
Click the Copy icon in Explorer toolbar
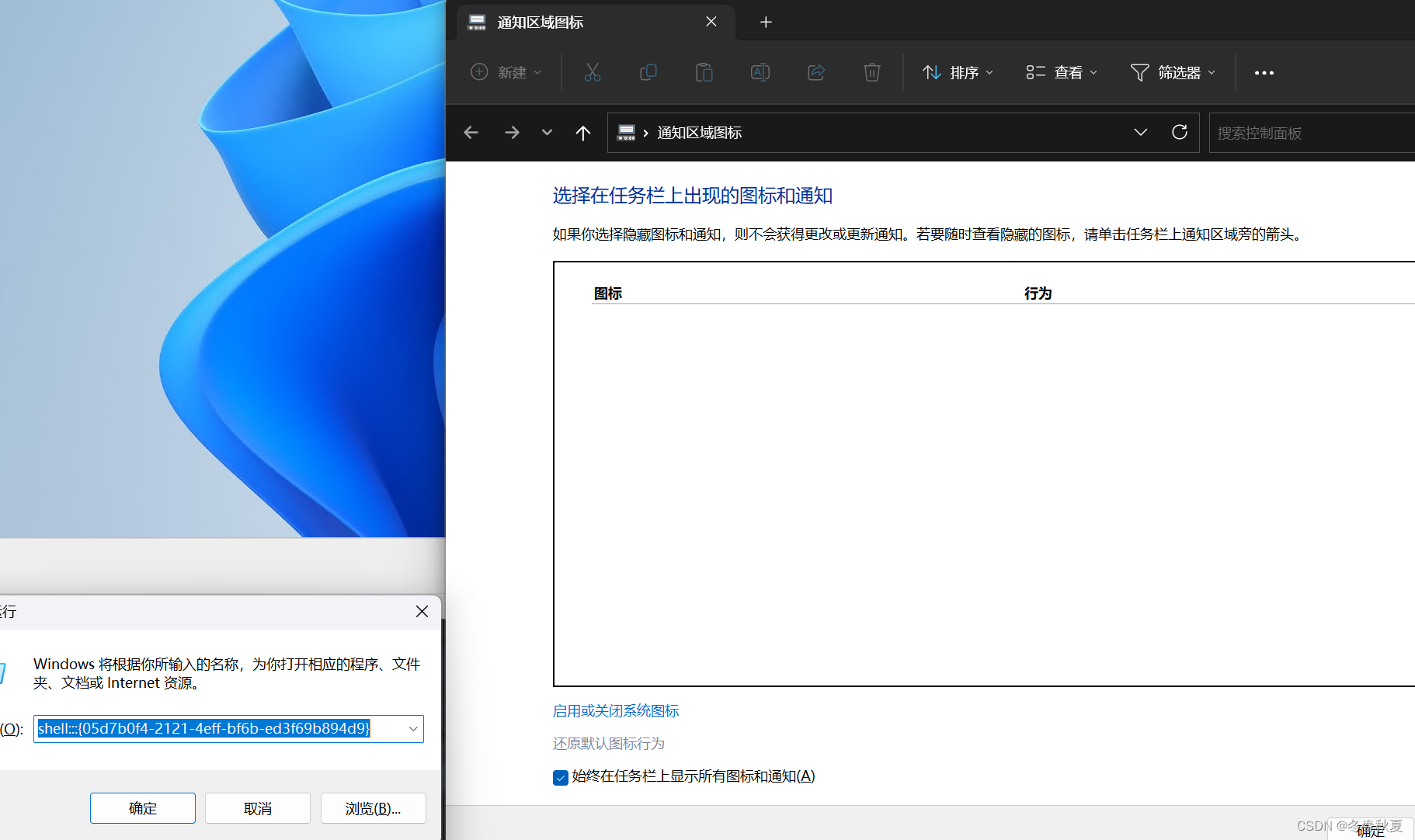tap(648, 72)
